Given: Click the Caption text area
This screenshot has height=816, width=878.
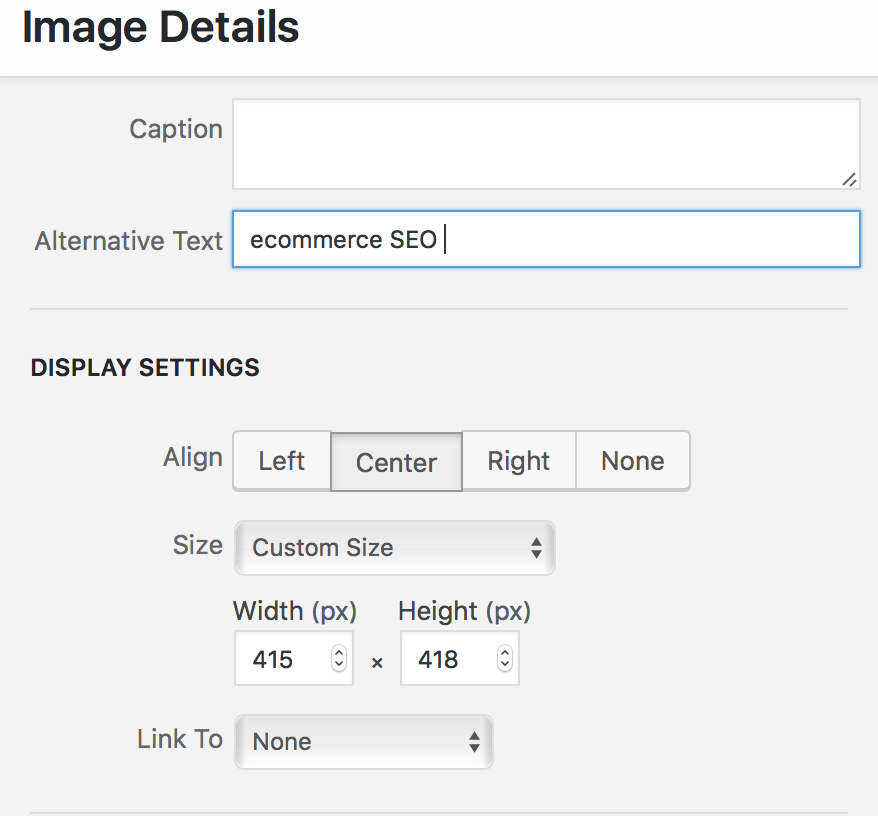Looking at the screenshot, I should pos(546,144).
